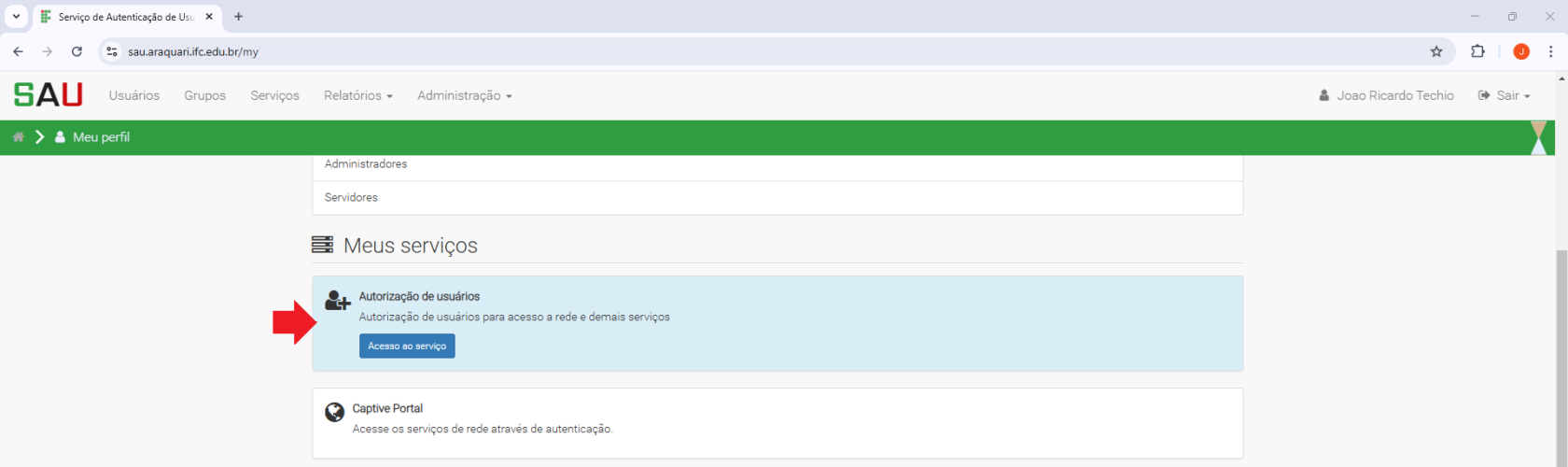Bookmark this page with the star icon
The image size is (1568, 467).
point(1436,51)
